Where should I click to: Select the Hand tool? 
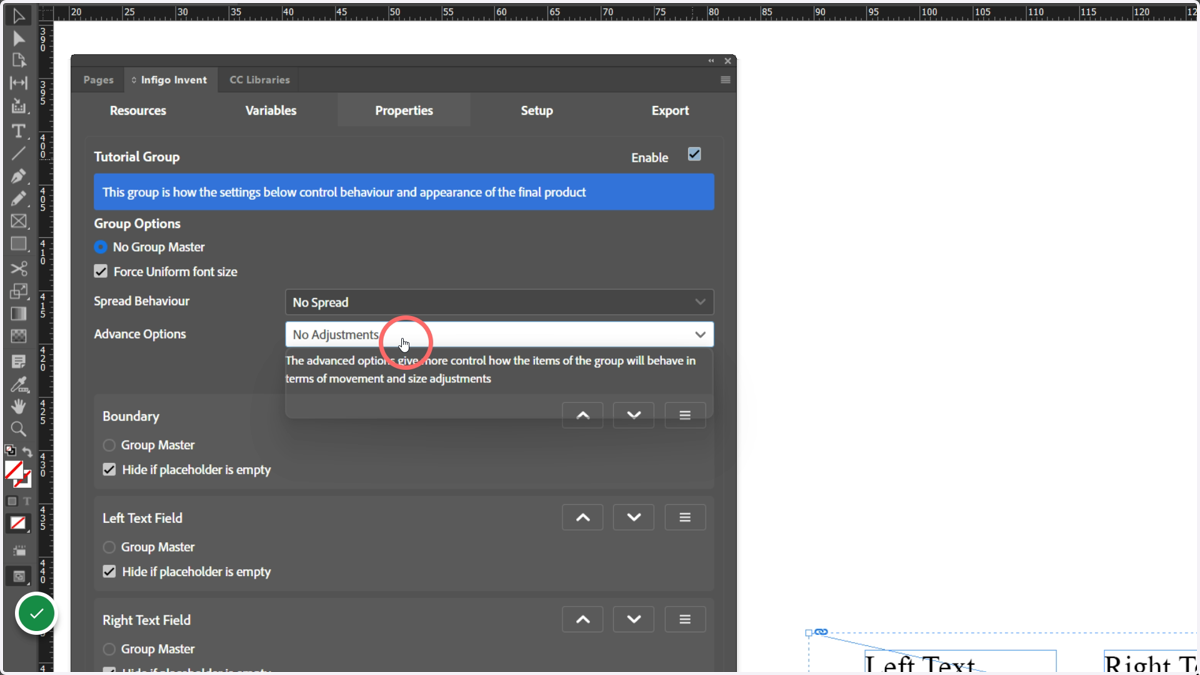click(x=18, y=406)
